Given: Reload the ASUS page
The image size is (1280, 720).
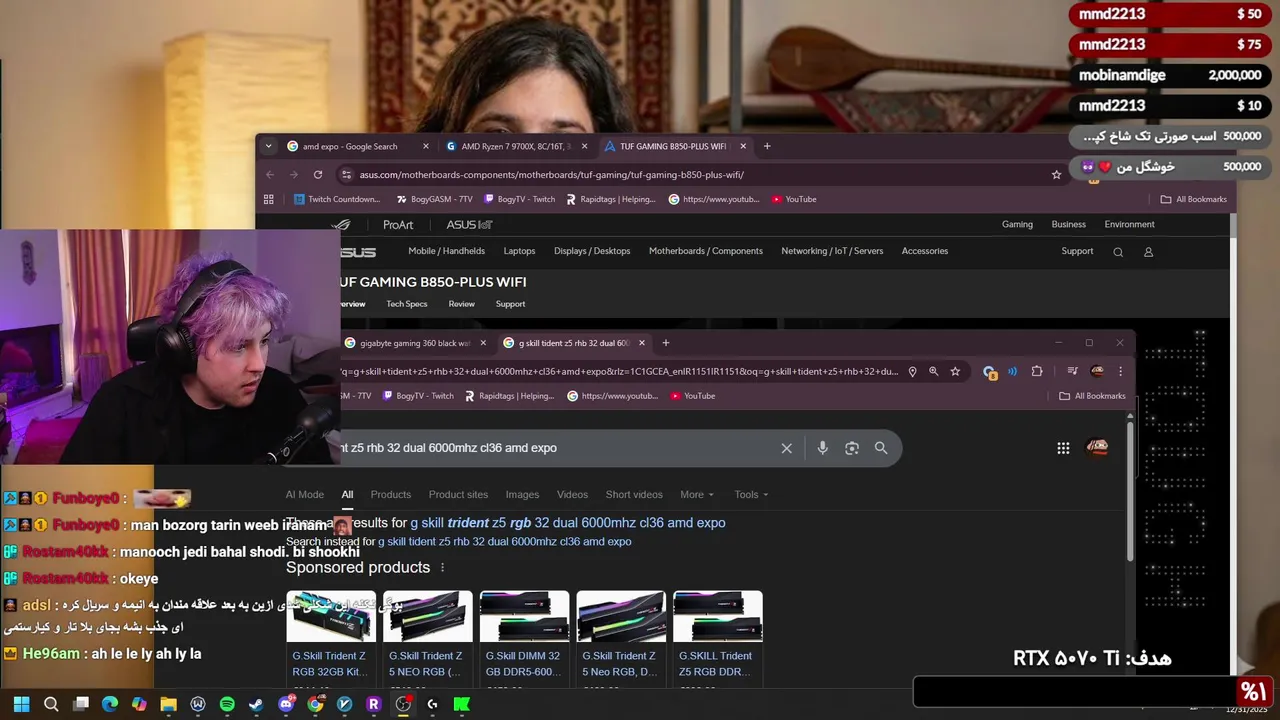Looking at the screenshot, I should tap(318, 175).
